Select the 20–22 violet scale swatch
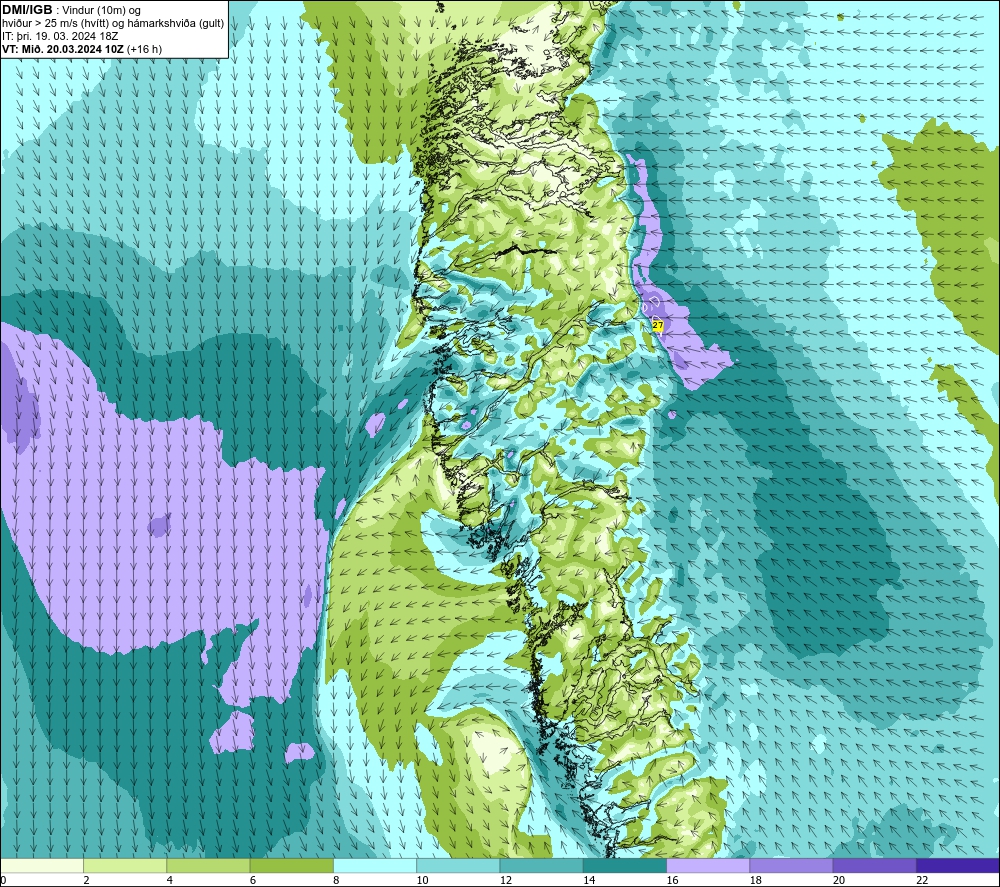The image size is (1000, 887). pyautogui.click(x=874, y=865)
